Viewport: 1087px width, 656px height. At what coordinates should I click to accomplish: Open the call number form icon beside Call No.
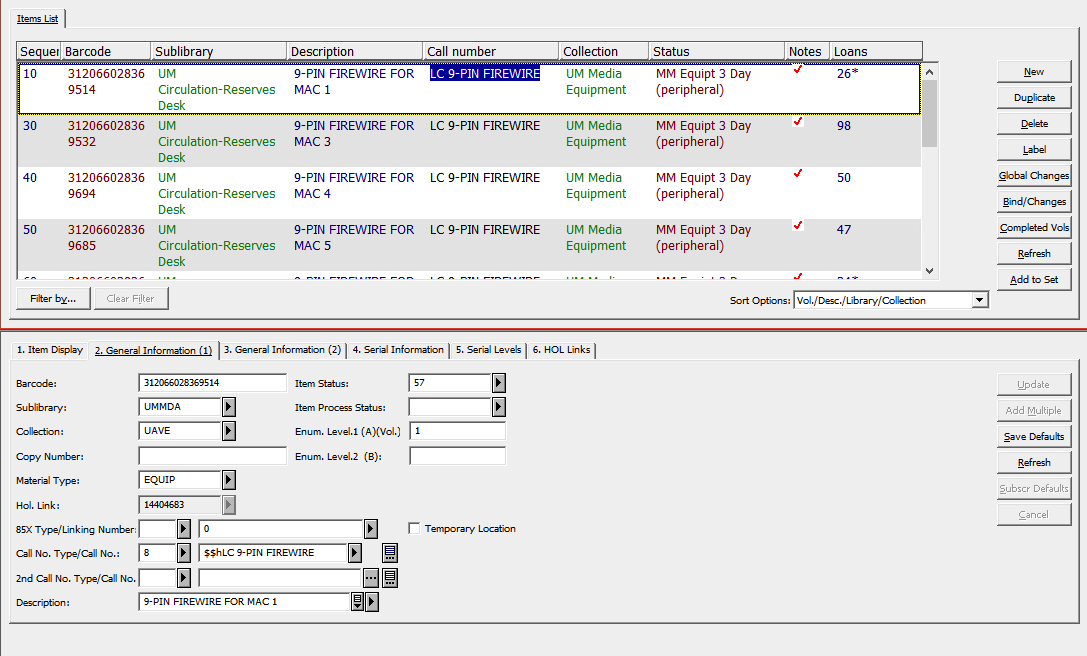point(390,553)
